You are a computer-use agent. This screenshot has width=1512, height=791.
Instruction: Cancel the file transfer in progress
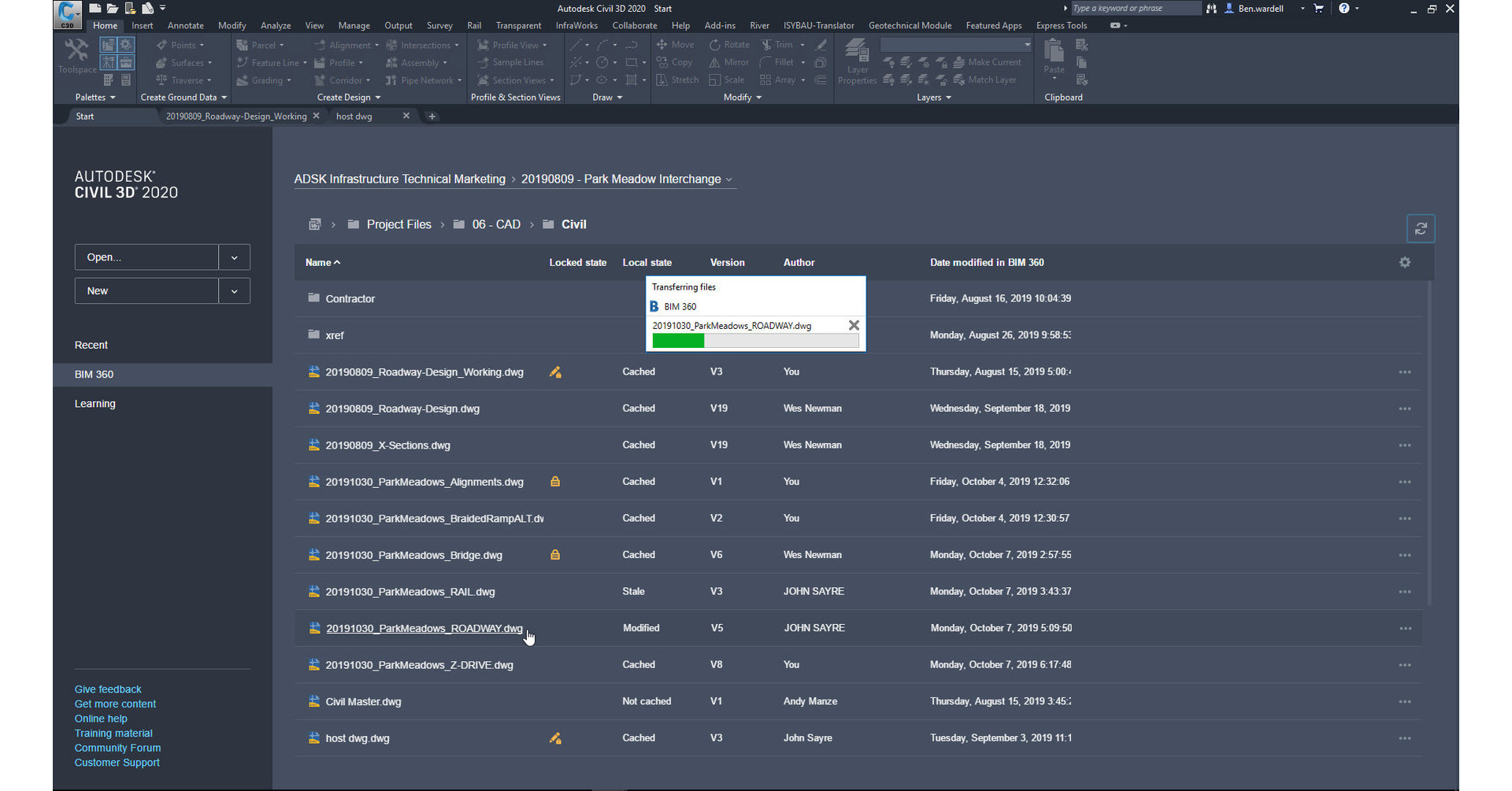coord(854,325)
